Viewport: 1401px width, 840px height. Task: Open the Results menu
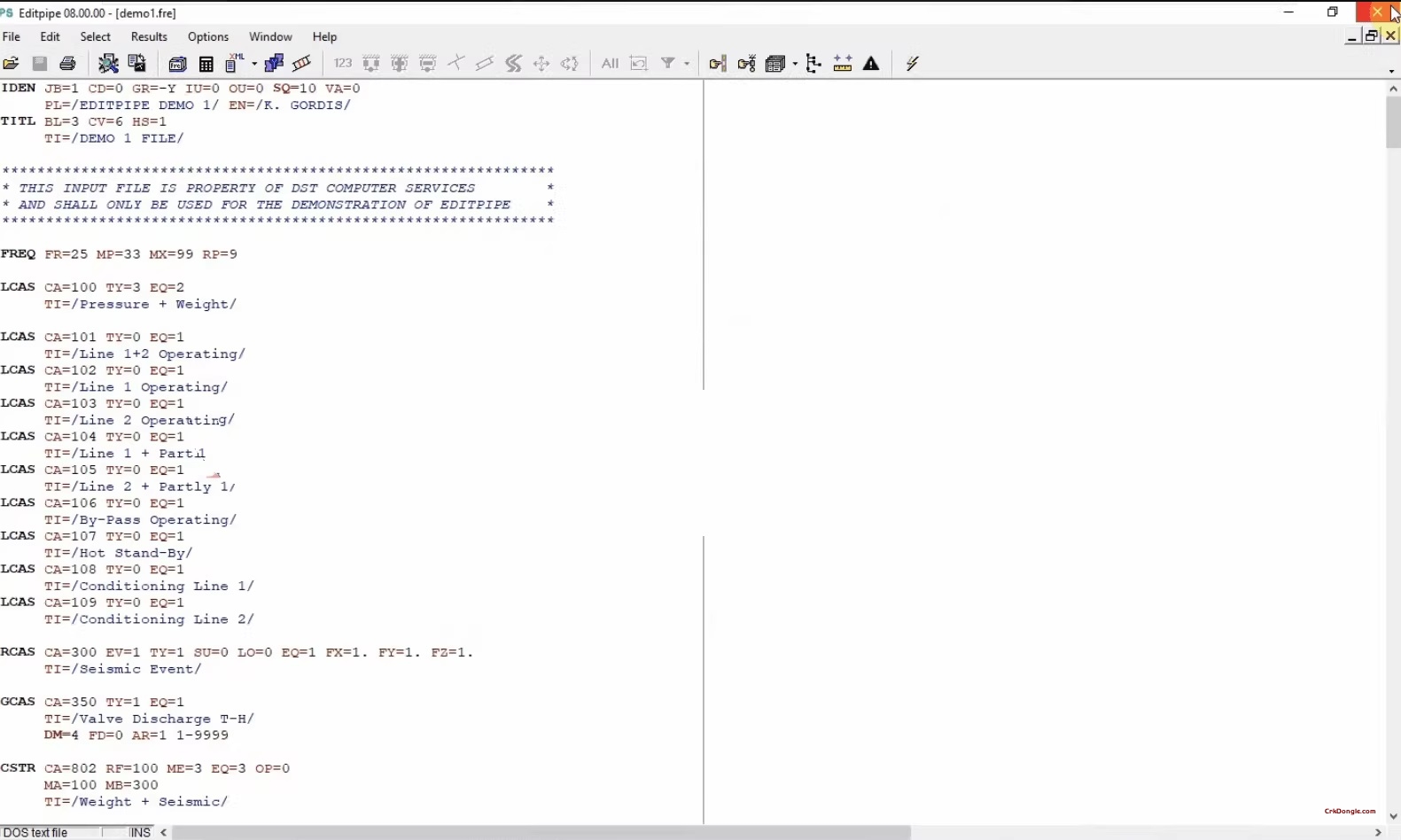coord(149,36)
